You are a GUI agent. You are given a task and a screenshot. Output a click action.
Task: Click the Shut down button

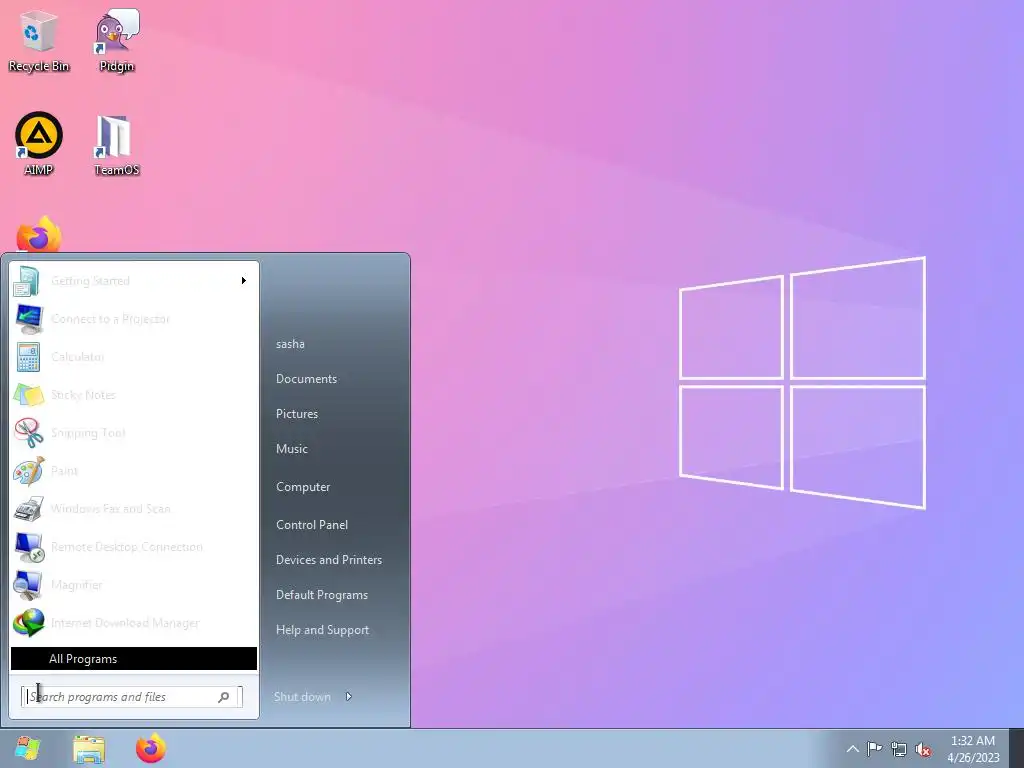click(302, 697)
